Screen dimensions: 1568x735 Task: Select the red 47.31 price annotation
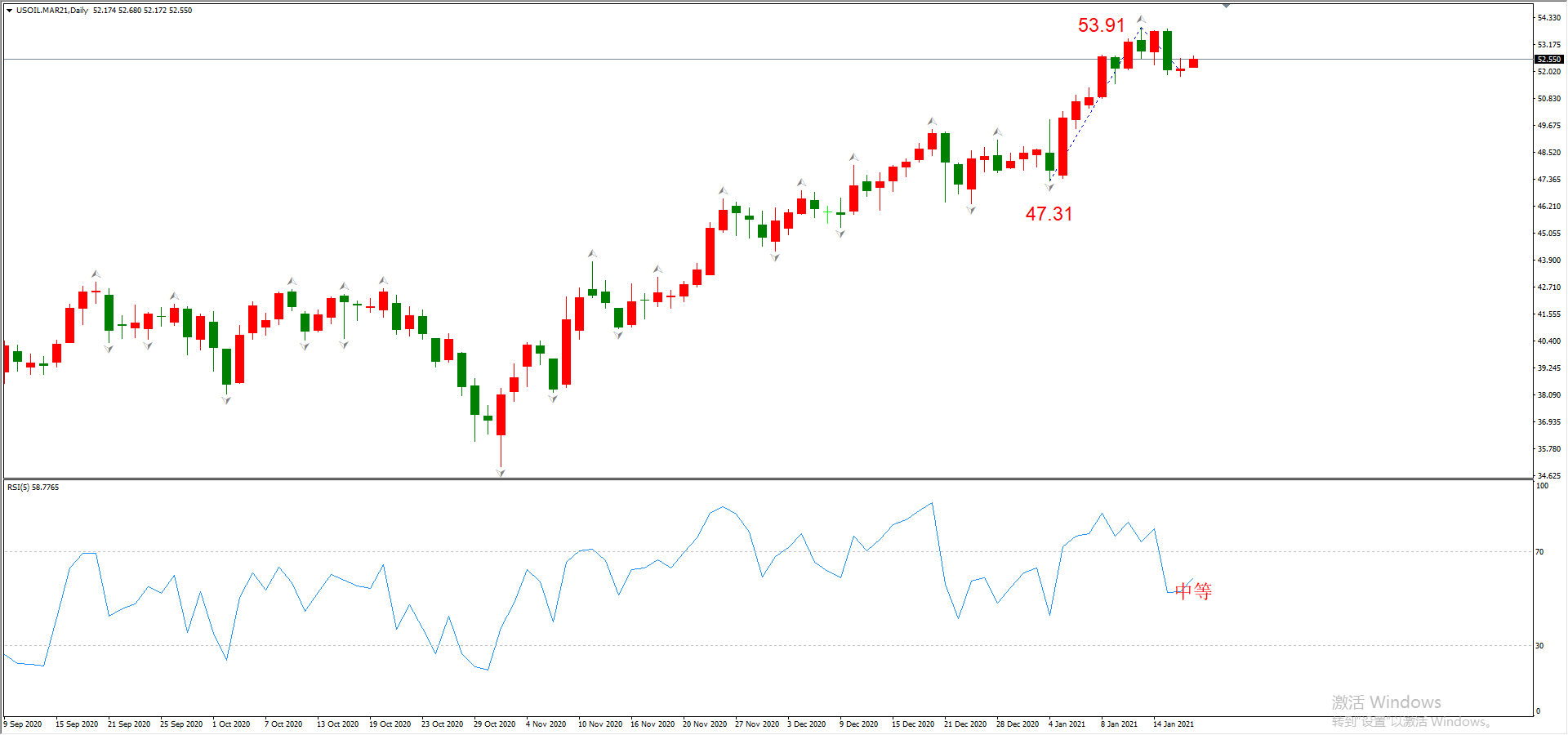tap(1049, 214)
